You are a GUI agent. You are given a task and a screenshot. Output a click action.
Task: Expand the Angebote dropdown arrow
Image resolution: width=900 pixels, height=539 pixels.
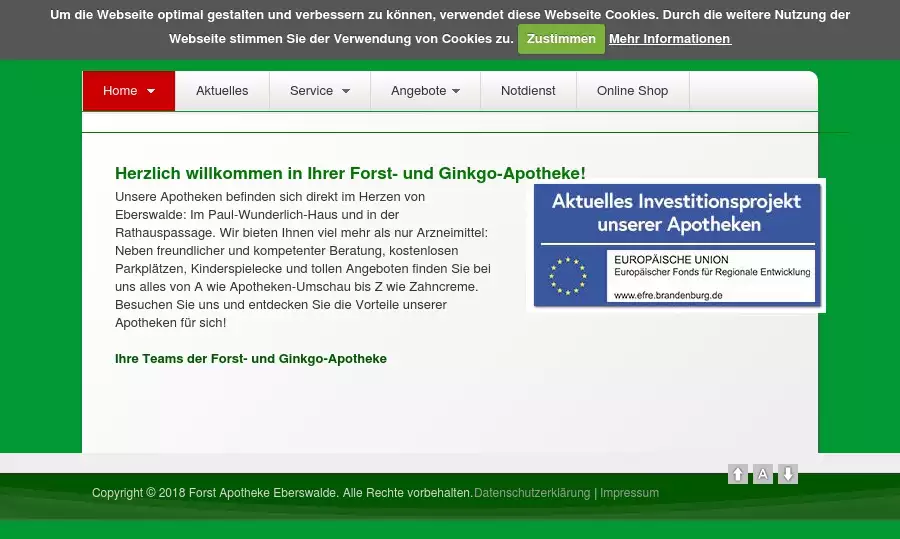click(x=456, y=91)
